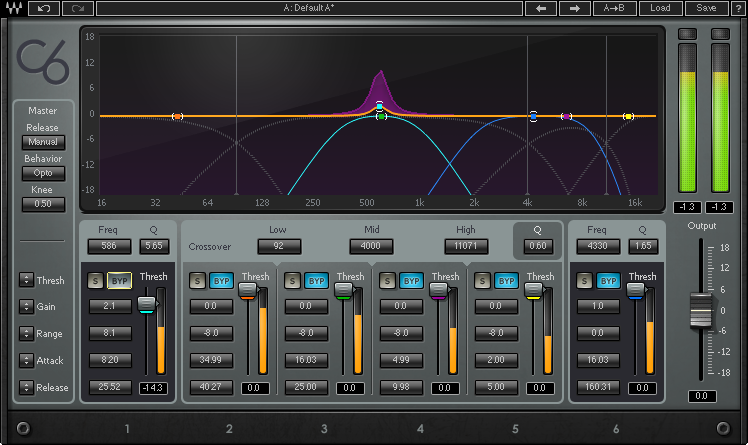Click the orange band 2 graph marker

pos(177,116)
